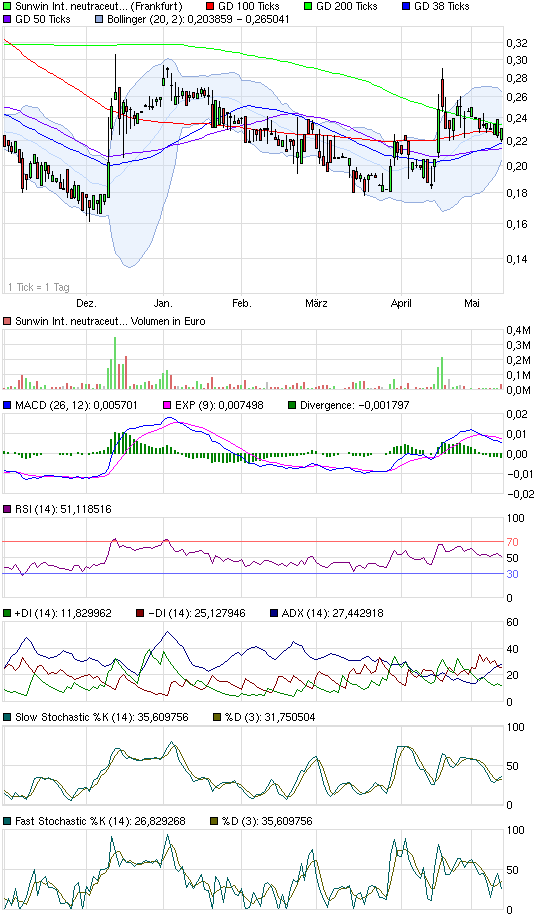The width and height of the screenshot is (545, 918).
Task: Click the red RSI 70 level label
Action: click(x=512, y=543)
